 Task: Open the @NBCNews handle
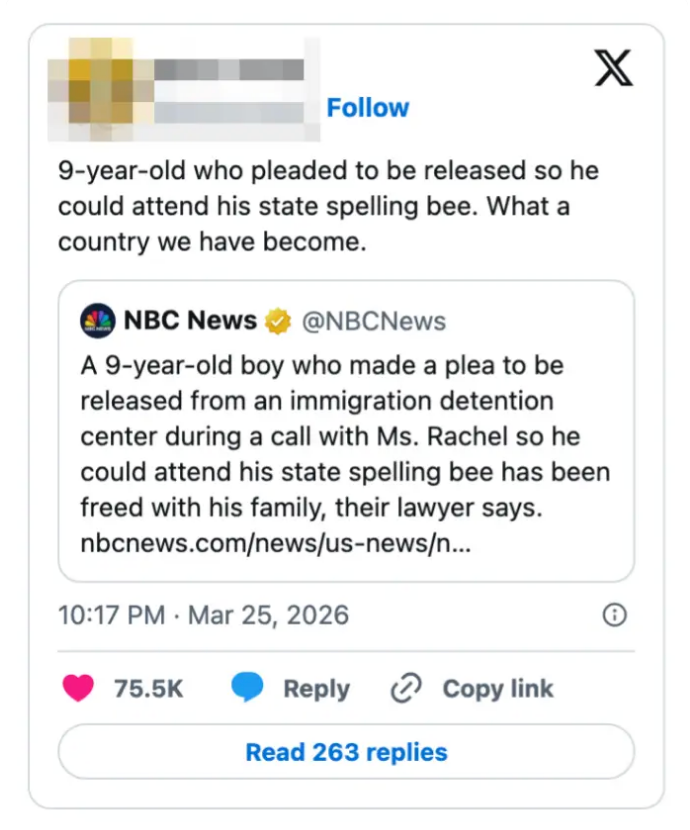point(373,321)
